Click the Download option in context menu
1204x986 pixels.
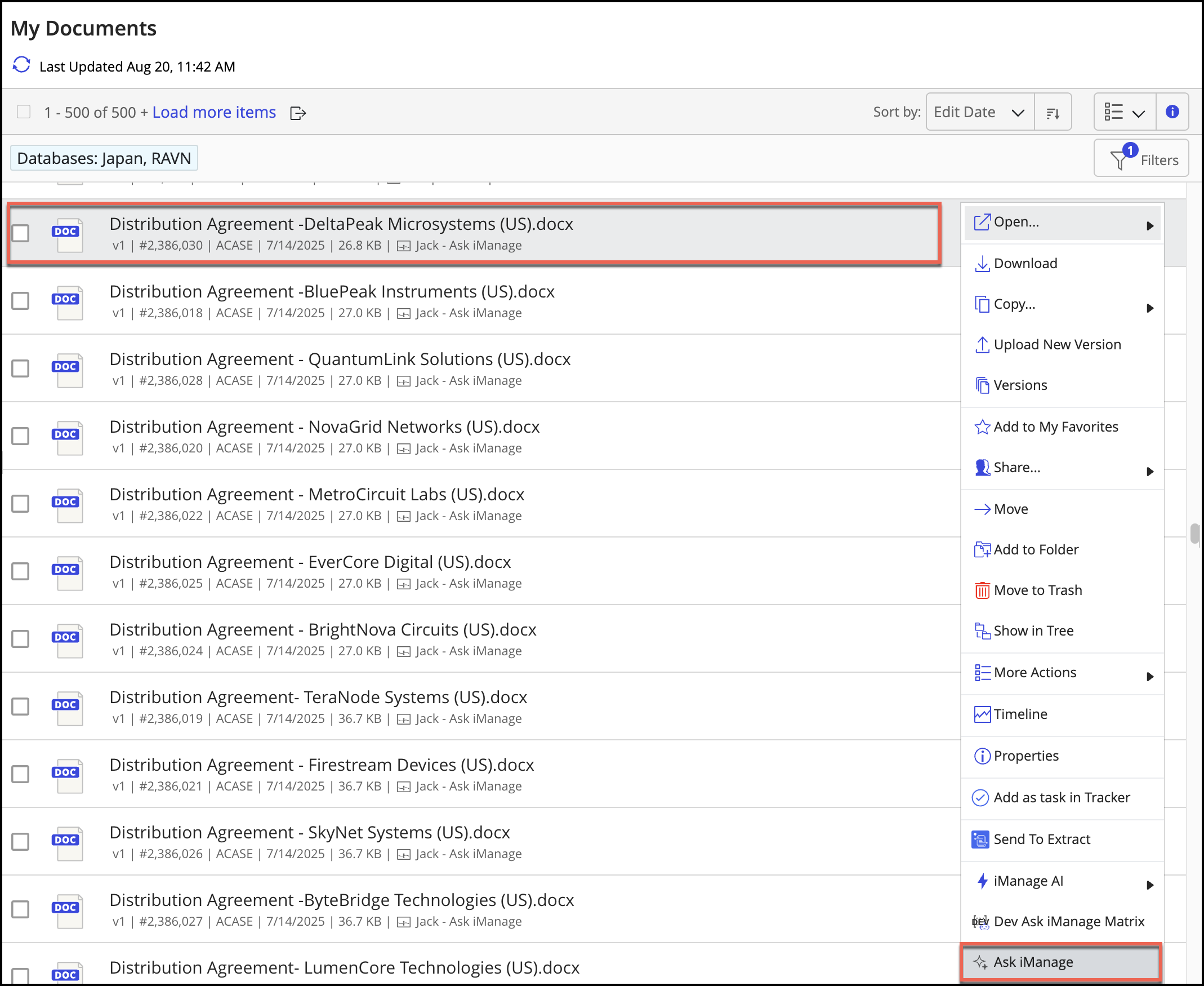tap(1024, 264)
